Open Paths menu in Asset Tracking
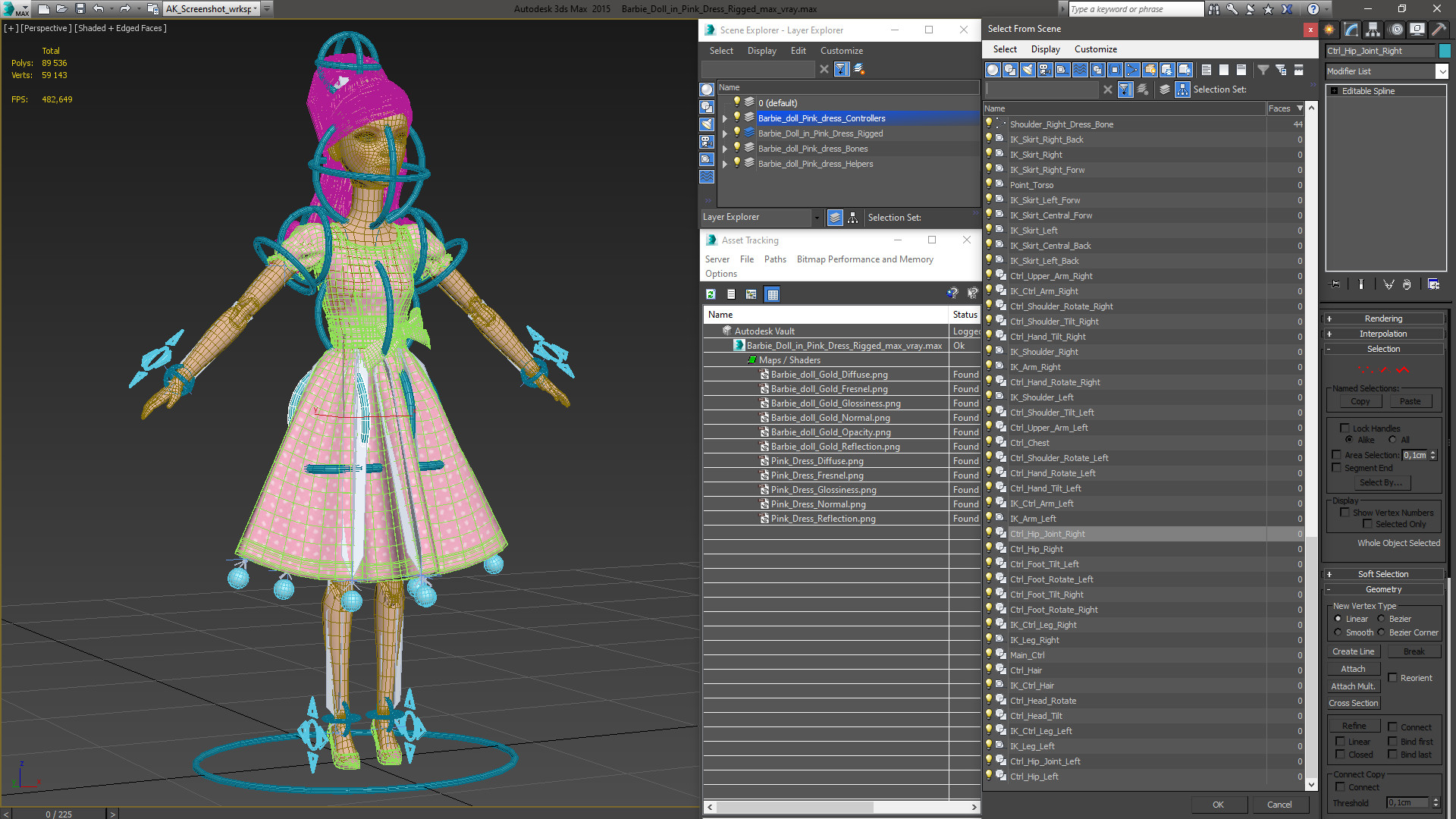The height and width of the screenshot is (819, 1456). click(x=775, y=259)
